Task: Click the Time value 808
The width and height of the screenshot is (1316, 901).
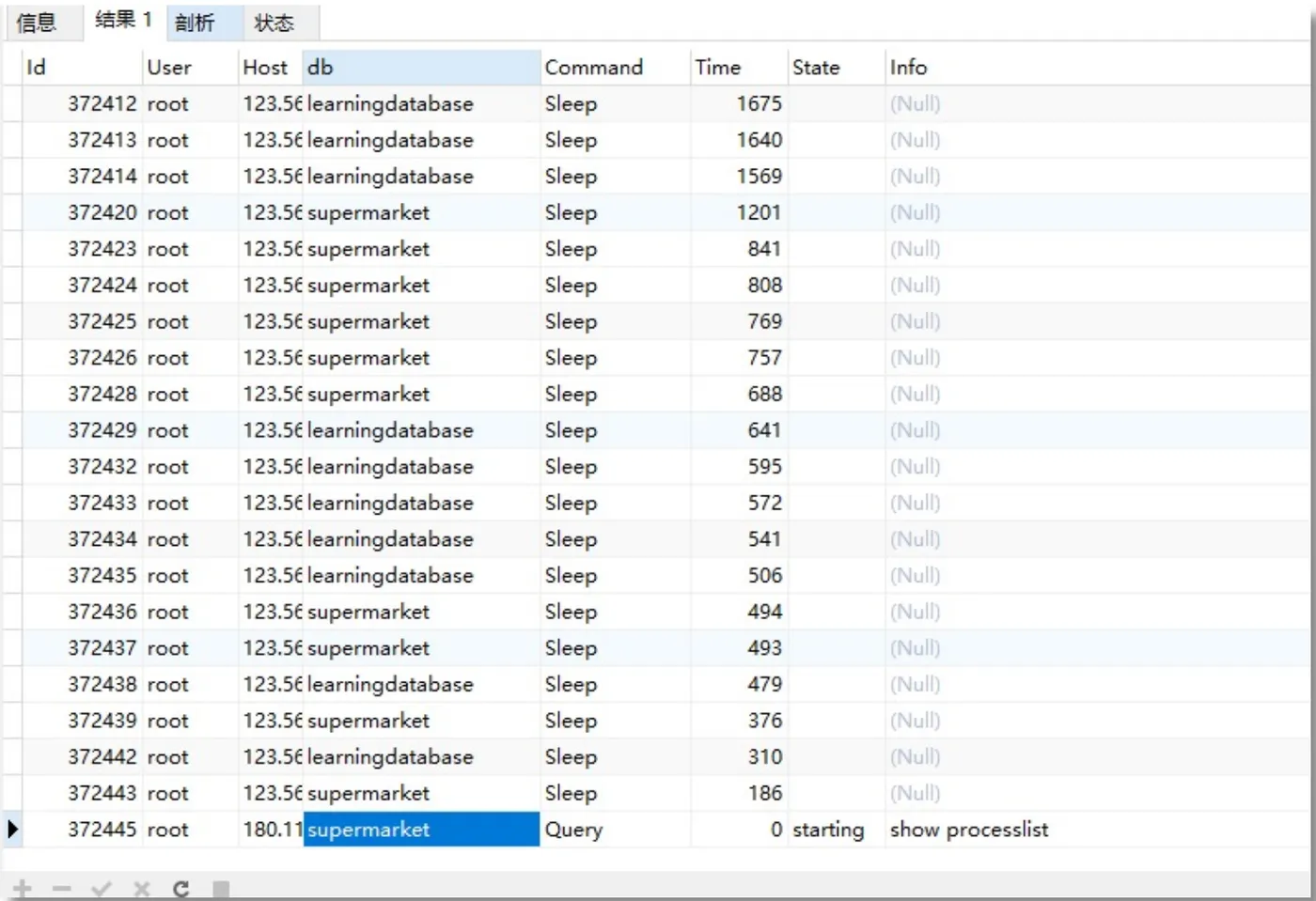Action: (764, 286)
